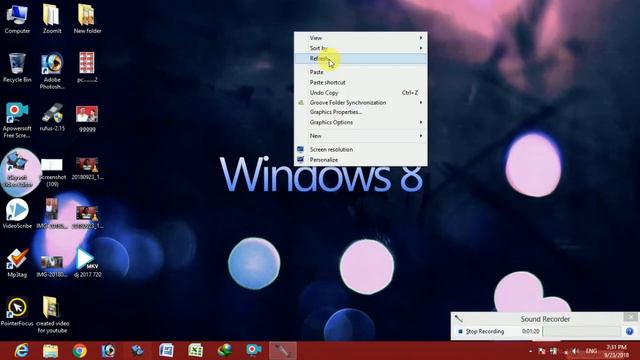Click the Sound Recorder title bar microphone icon
This screenshot has height=360, width=640.
click(458, 318)
